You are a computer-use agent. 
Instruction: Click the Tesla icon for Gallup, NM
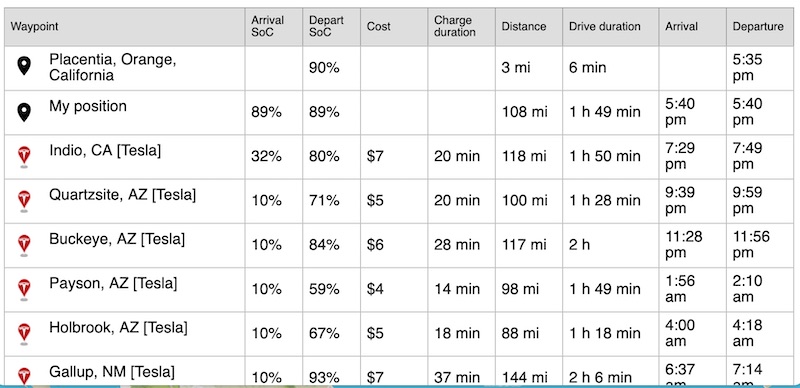point(24,376)
